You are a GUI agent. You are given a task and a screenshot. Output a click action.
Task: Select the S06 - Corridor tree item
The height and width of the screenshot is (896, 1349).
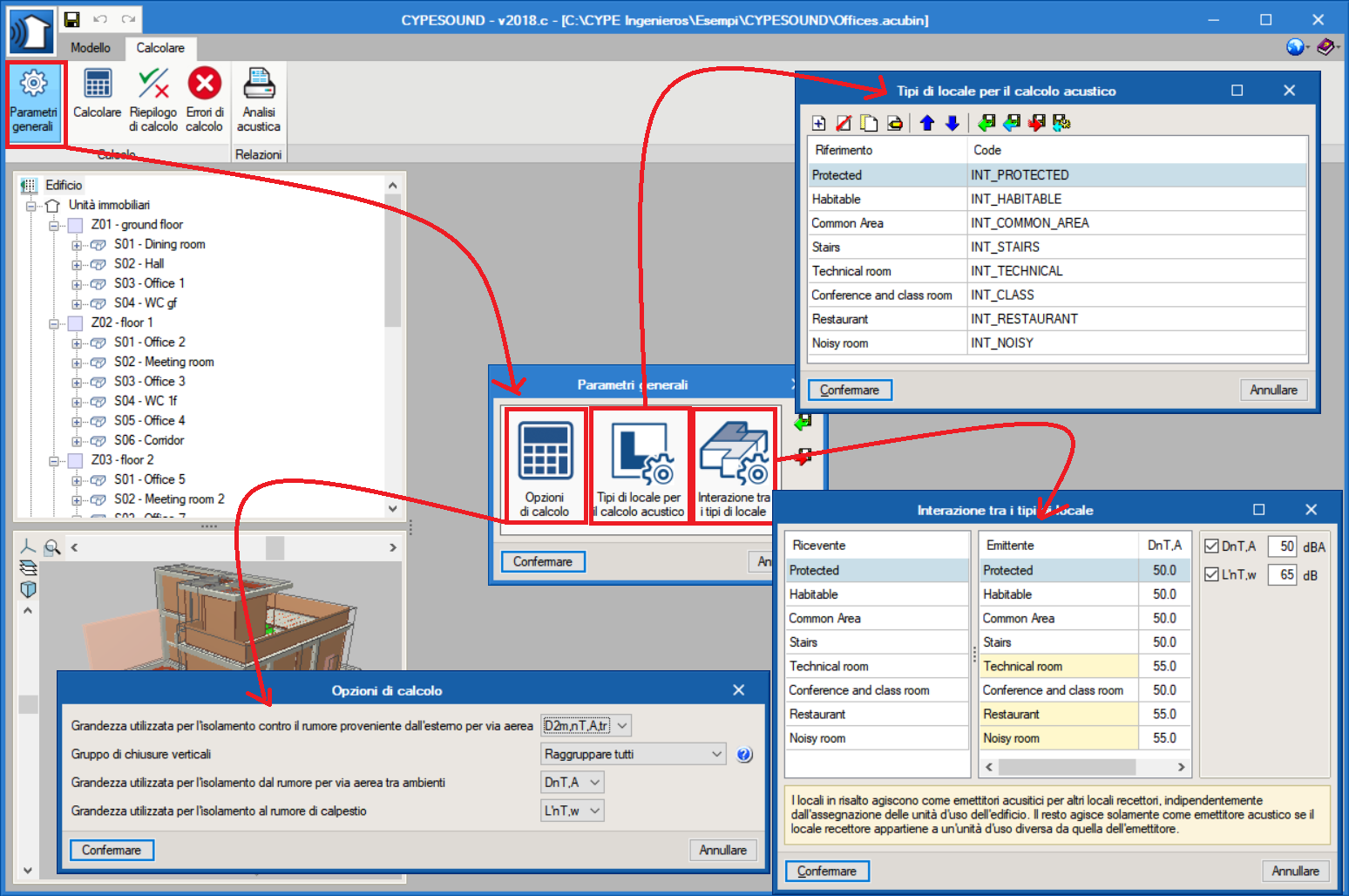point(149,440)
